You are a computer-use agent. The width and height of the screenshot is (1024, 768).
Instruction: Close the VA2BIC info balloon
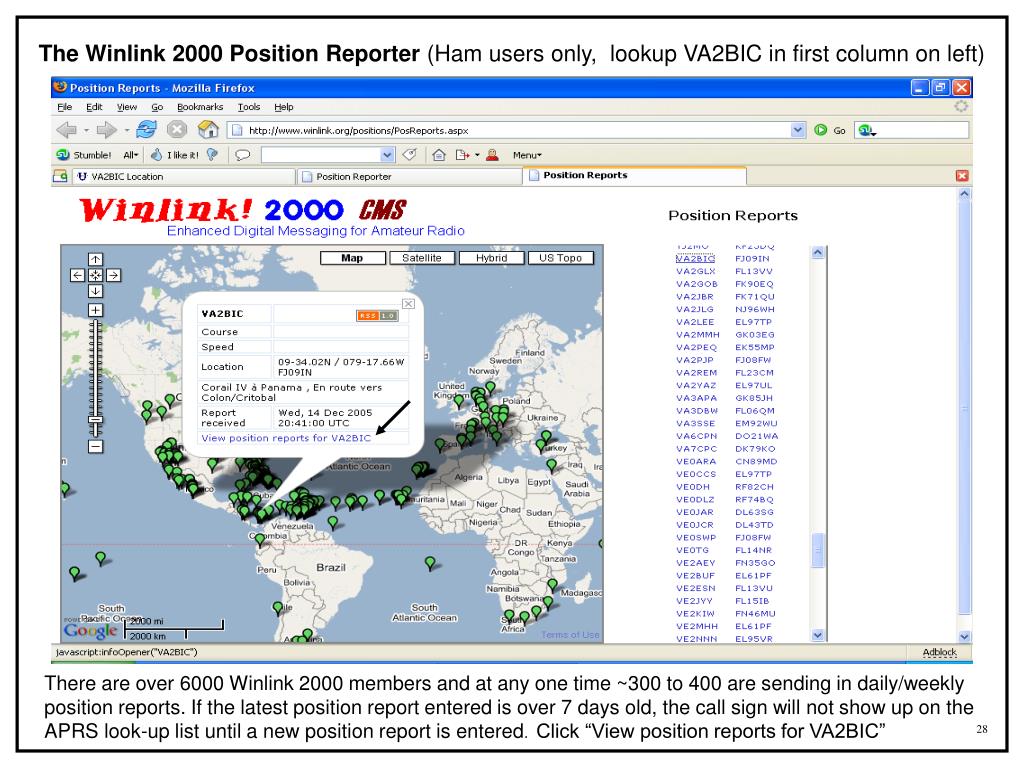click(408, 304)
